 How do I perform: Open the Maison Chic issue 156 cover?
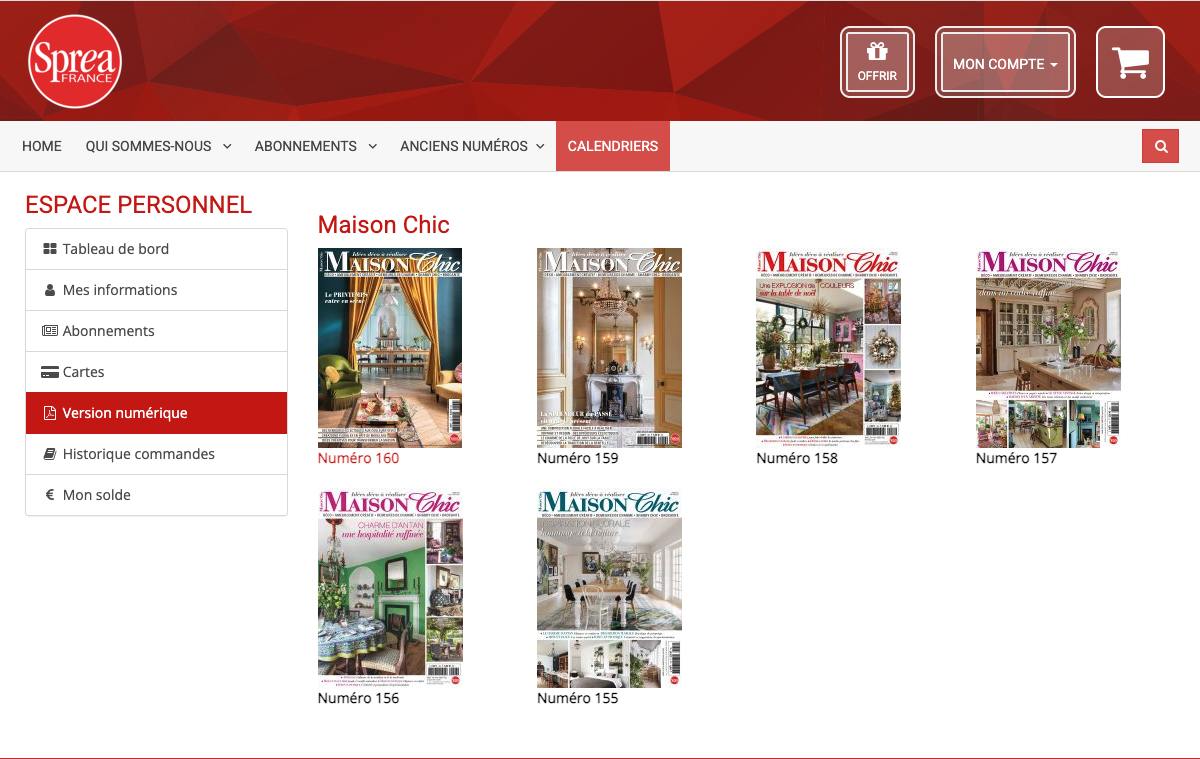[390, 587]
